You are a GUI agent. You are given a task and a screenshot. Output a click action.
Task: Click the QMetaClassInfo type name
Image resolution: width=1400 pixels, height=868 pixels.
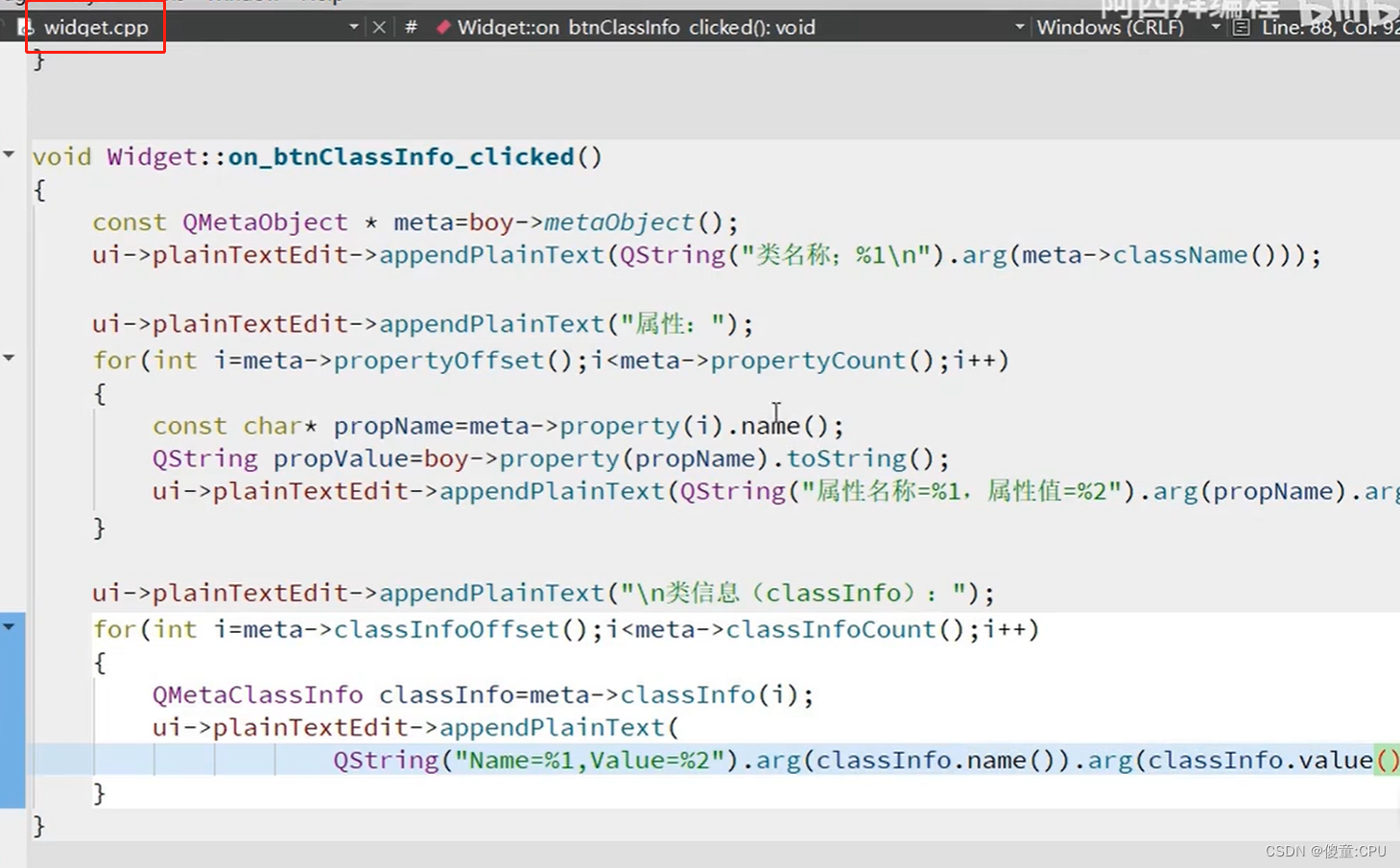point(257,694)
